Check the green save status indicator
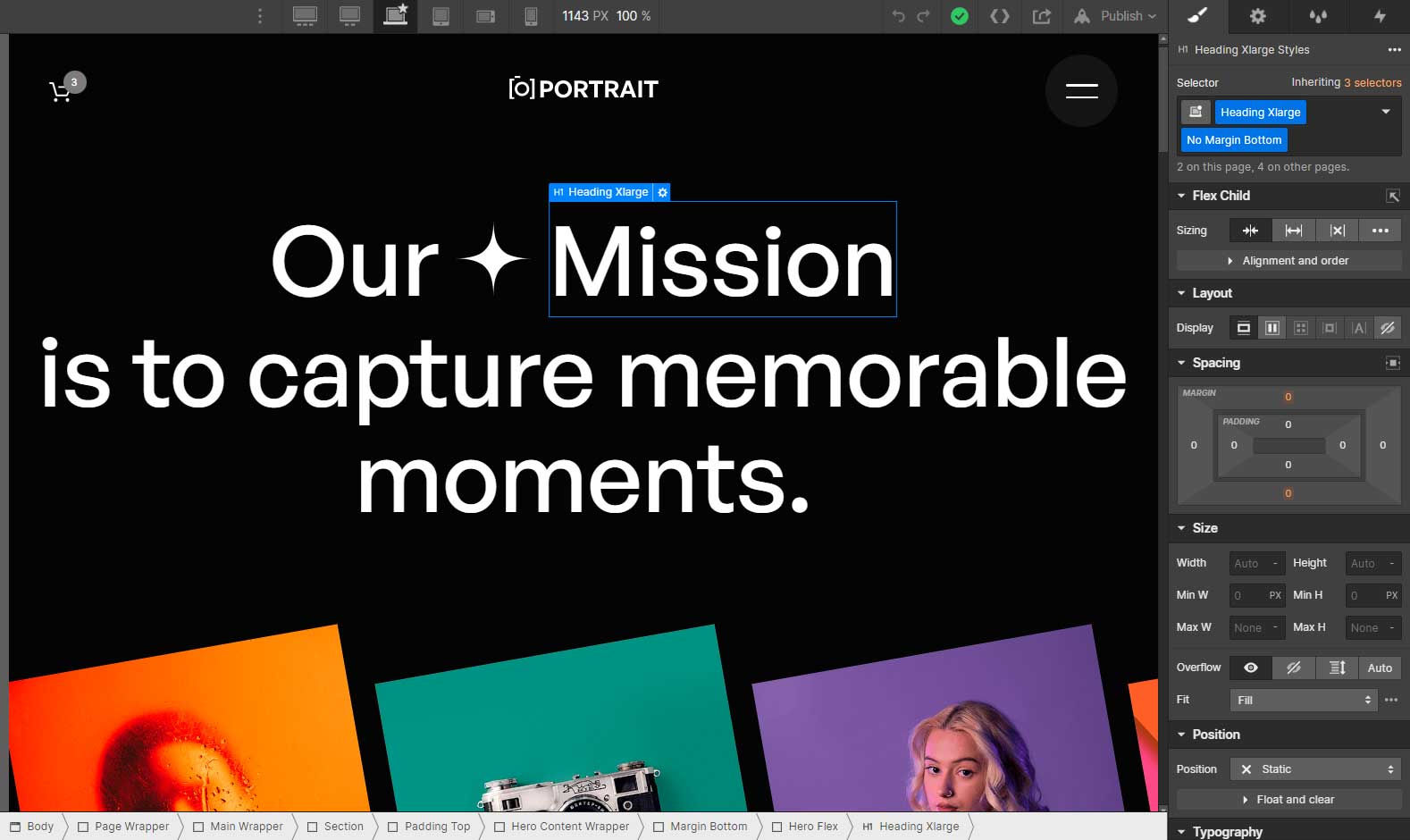 point(960,16)
